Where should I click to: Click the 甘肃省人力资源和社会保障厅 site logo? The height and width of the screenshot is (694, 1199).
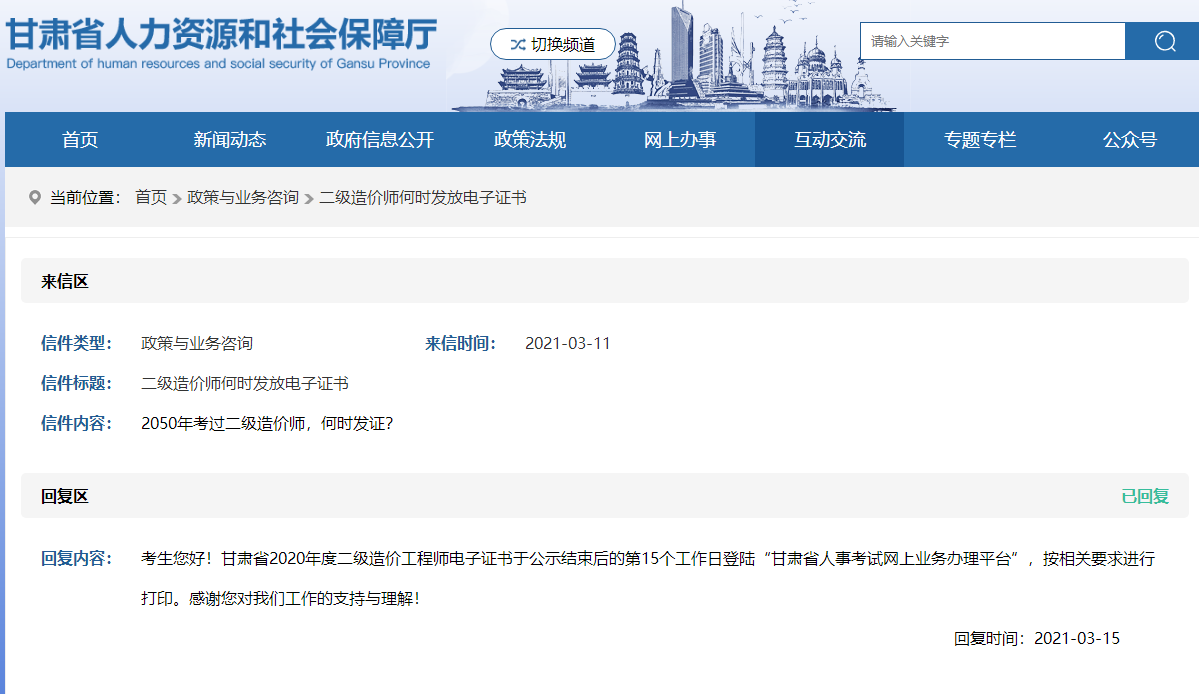(x=220, y=42)
